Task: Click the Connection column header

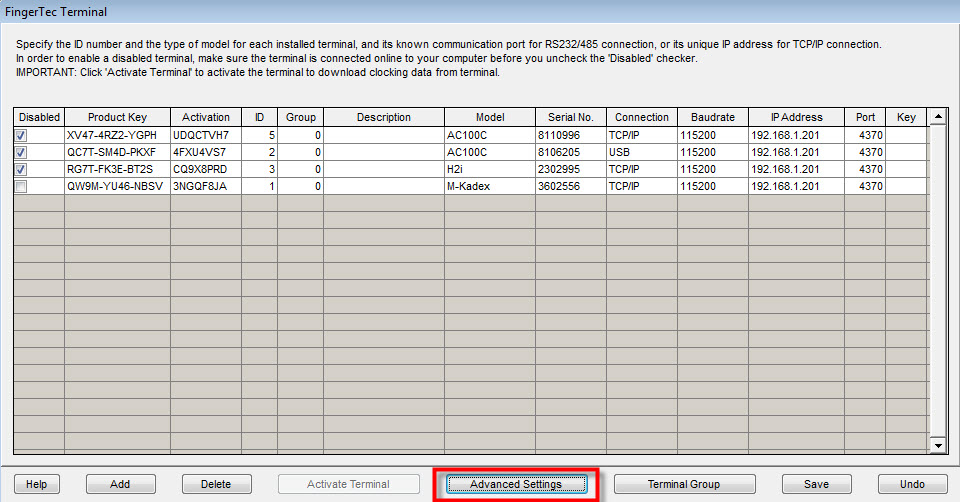Action: pos(642,117)
